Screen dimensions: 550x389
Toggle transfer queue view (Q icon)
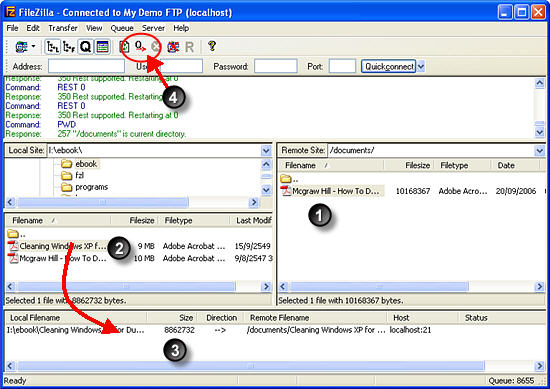[x=85, y=47]
